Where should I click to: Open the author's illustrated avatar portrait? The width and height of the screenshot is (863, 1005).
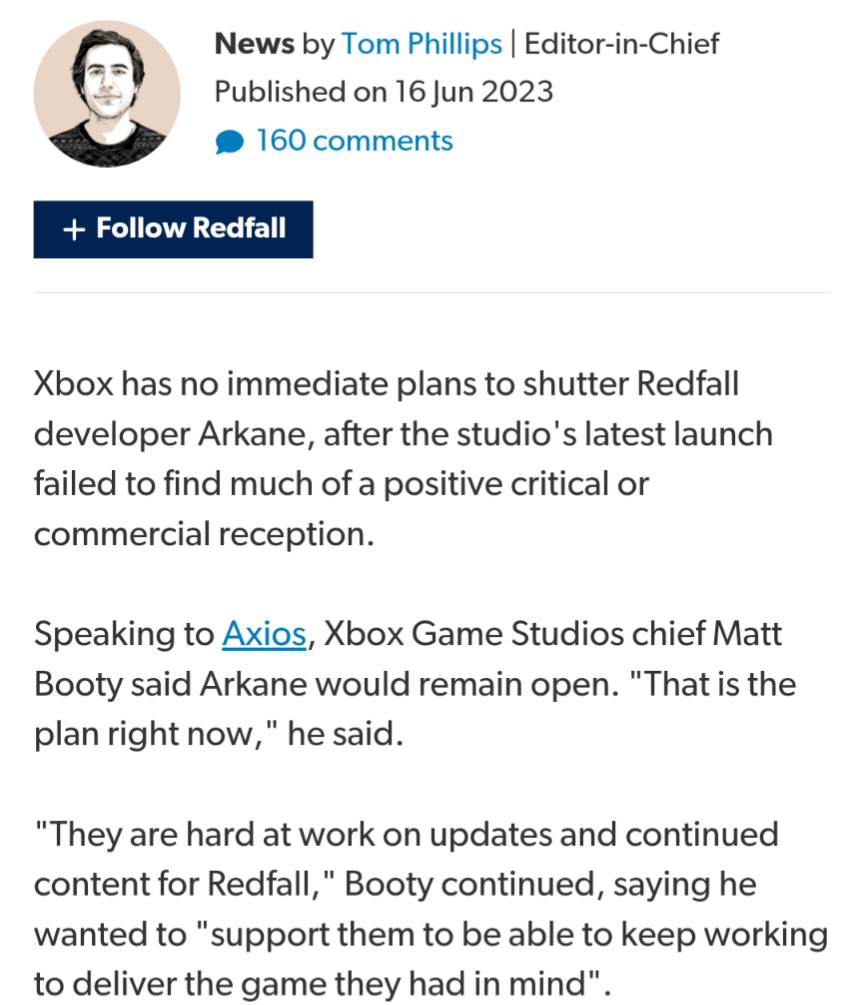tap(107, 94)
